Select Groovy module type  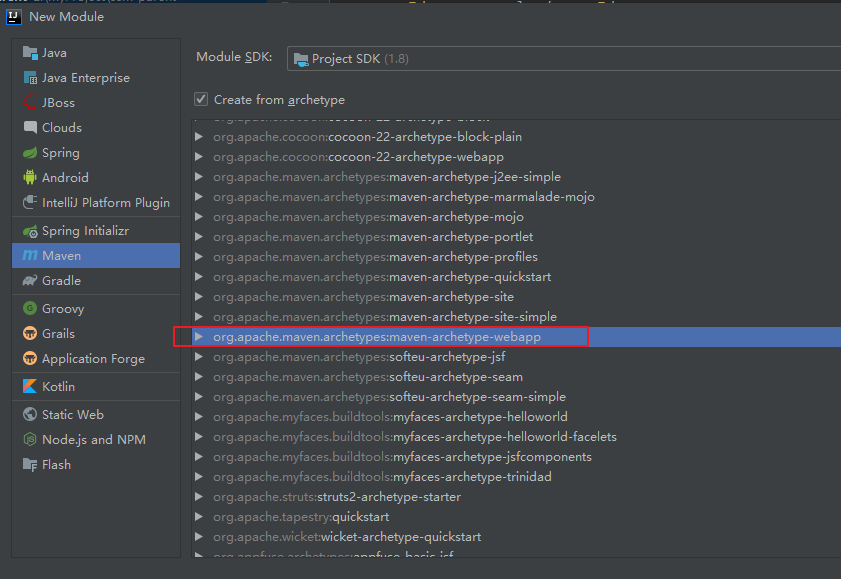pyautogui.click(x=96, y=308)
